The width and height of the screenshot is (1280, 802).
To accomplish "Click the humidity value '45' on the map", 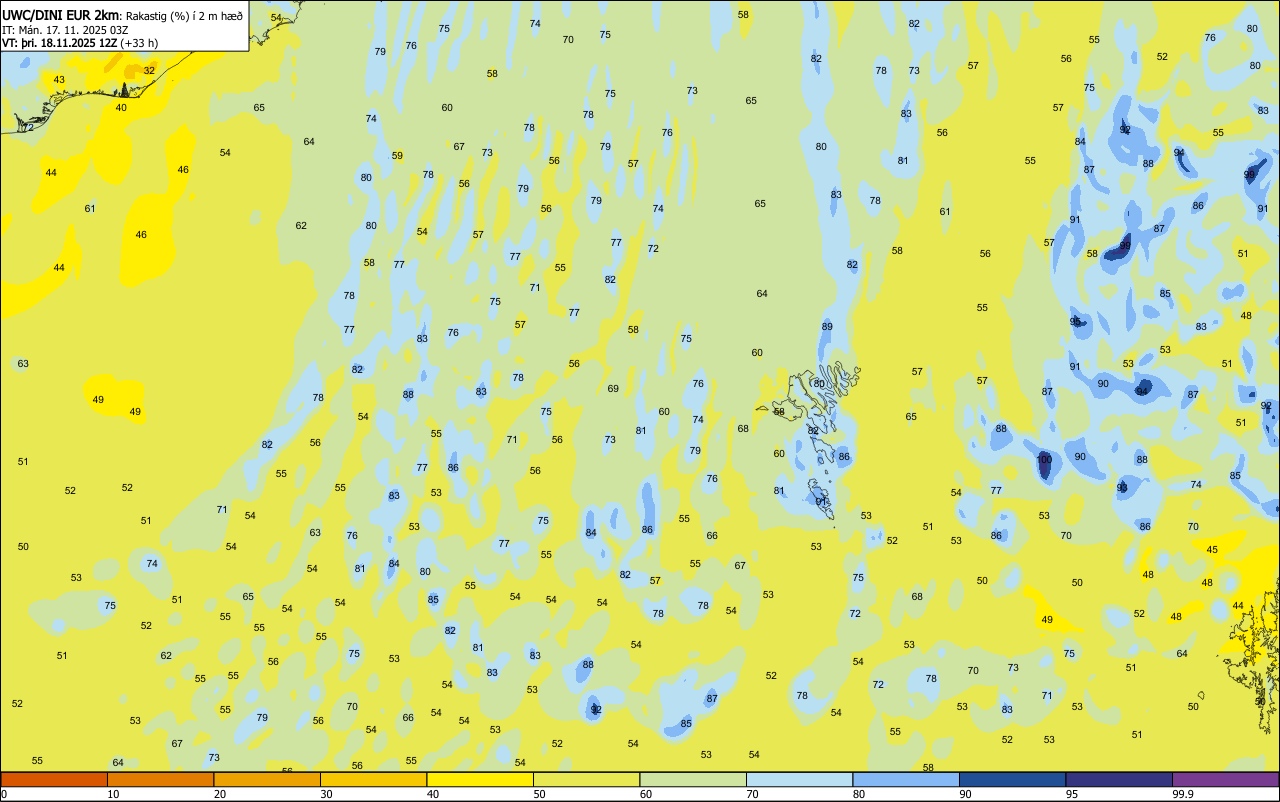I will pos(1212,550).
